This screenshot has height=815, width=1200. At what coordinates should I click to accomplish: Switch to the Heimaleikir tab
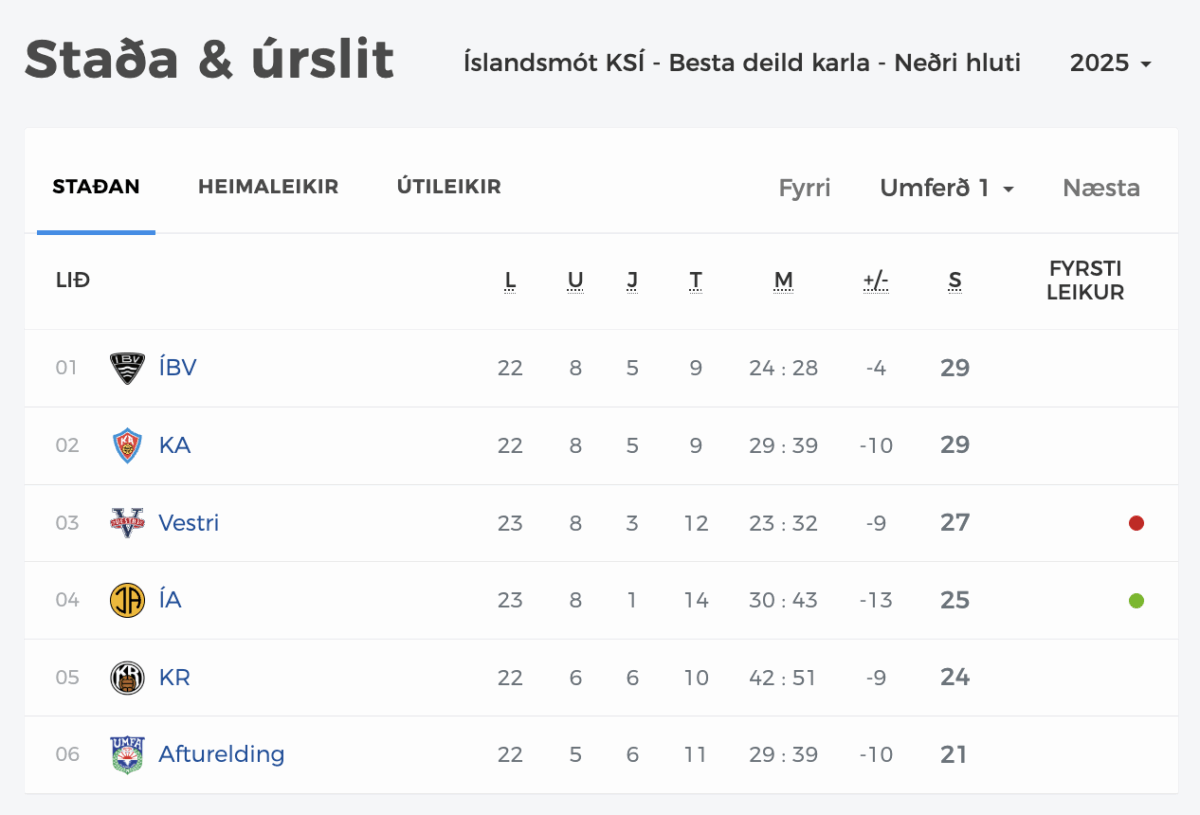coord(268,187)
